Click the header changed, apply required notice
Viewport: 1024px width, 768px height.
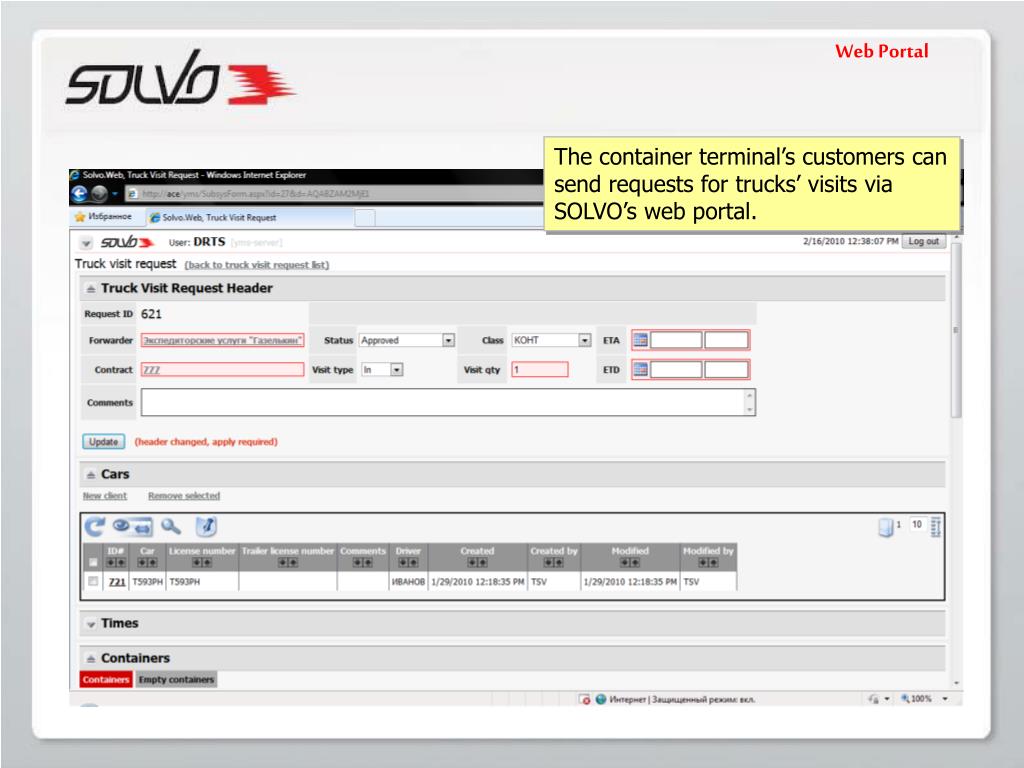206,441
